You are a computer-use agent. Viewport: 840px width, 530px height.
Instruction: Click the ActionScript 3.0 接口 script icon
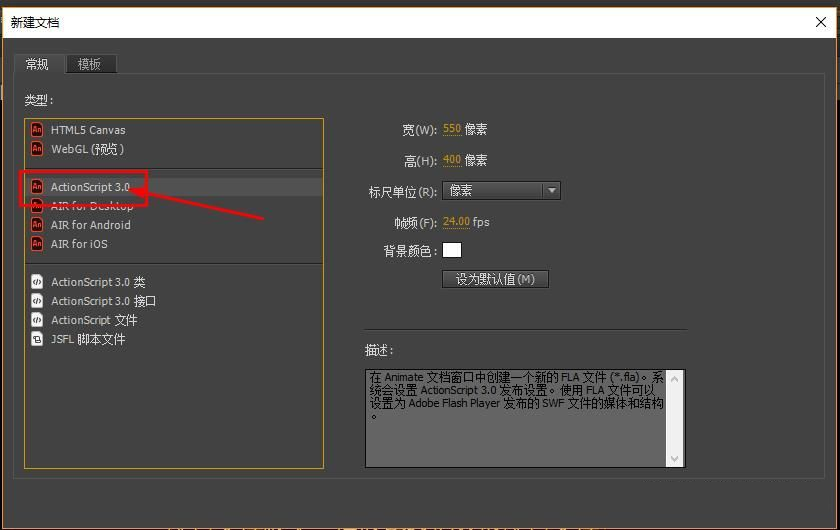point(37,301)
